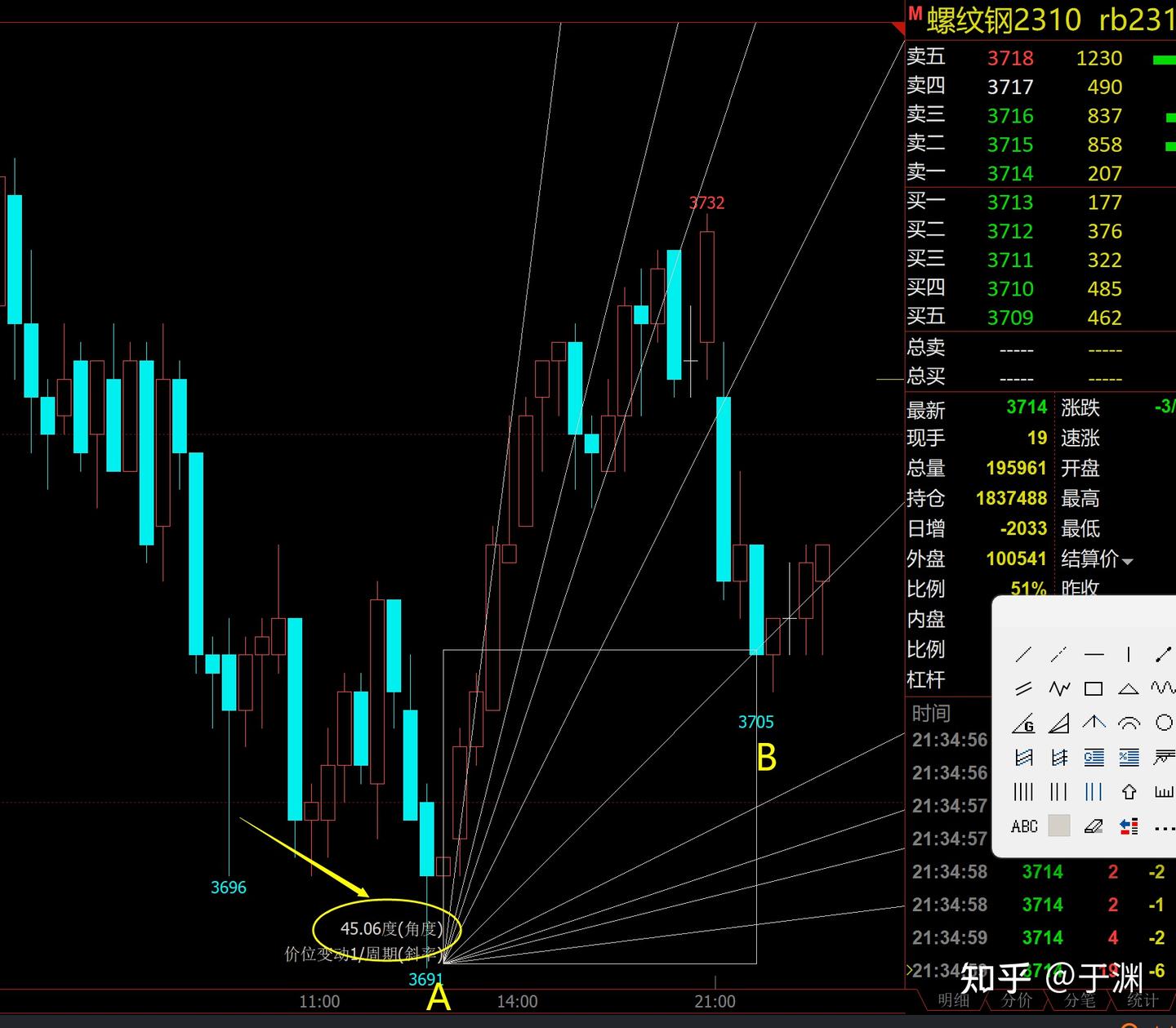Select the up arrow marker tool

coord(1129,792)
